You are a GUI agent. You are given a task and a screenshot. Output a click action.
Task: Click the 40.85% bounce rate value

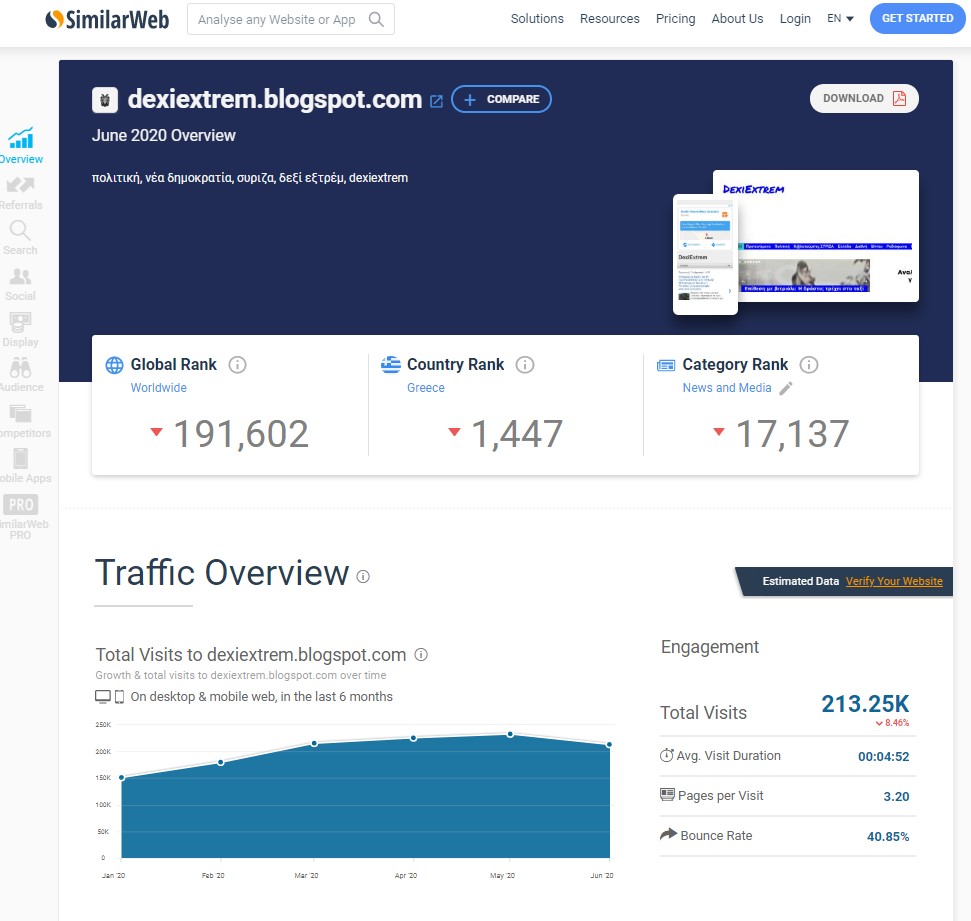tap(888, 837)
